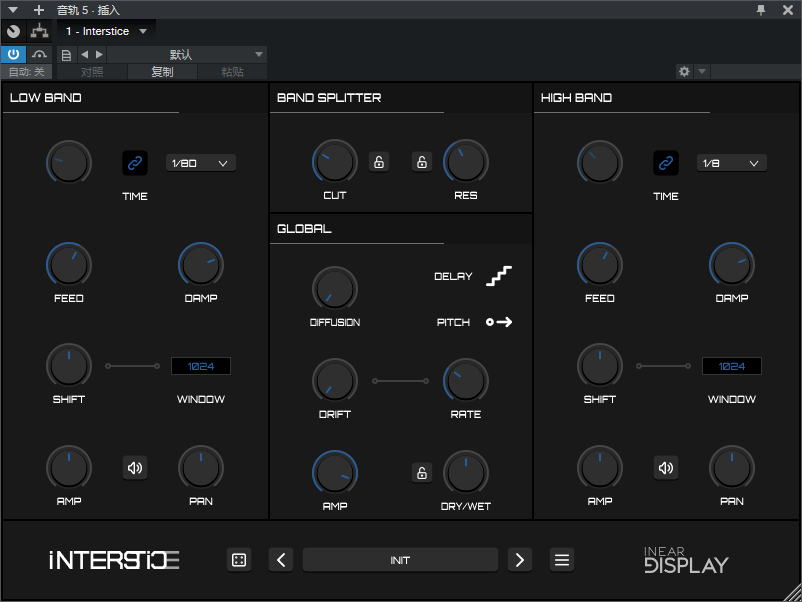Click the DRY/WET knob
Screen dimensions: 802x602
[x=465, y=473]
